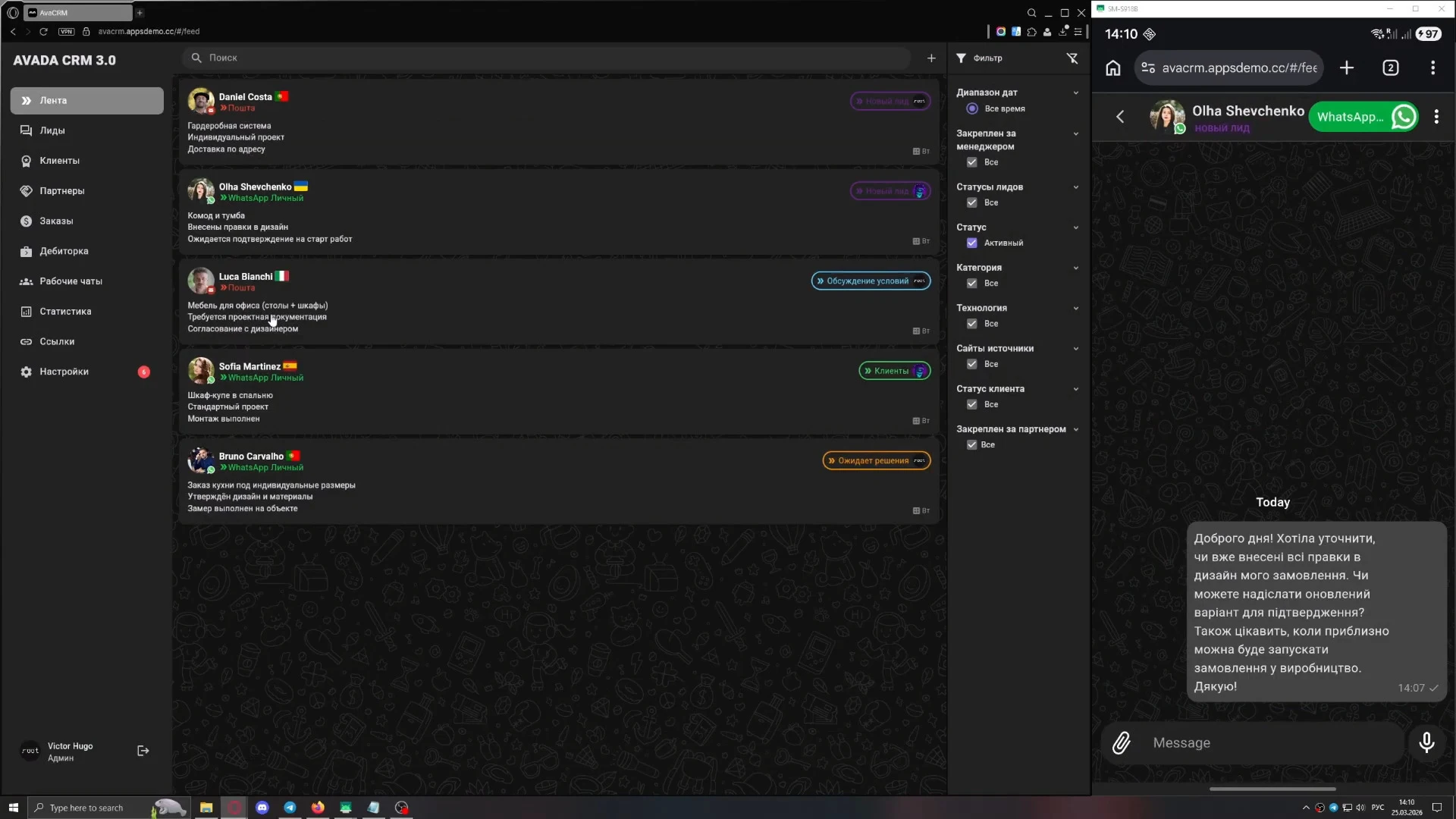The image size is (1456, 819).
Task: Collapse the 'Диапазон дат' filter section
Action: click(x=1075, y=93)
